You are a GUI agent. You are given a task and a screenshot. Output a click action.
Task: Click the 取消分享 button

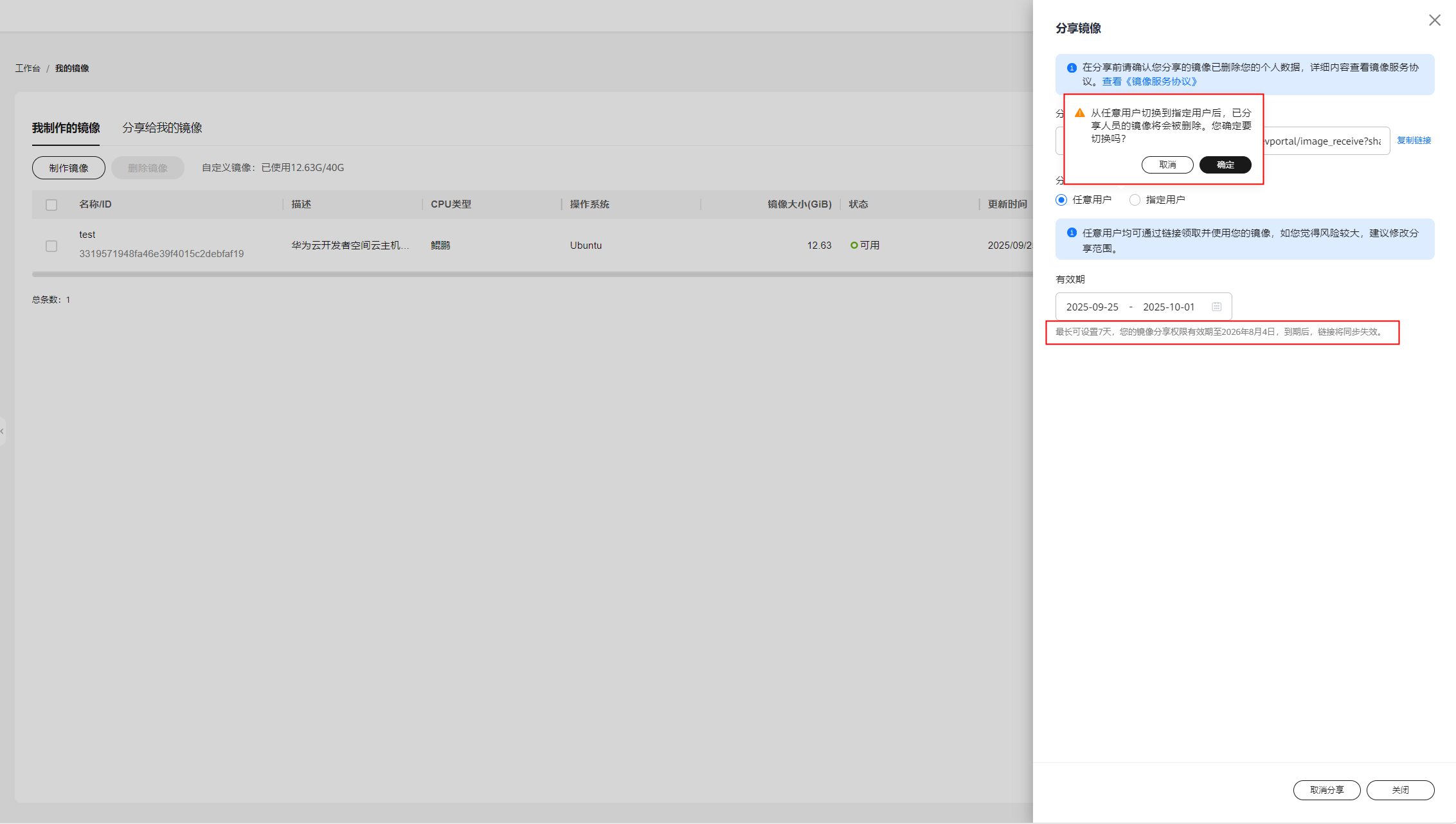click(x=1326, y=790)
